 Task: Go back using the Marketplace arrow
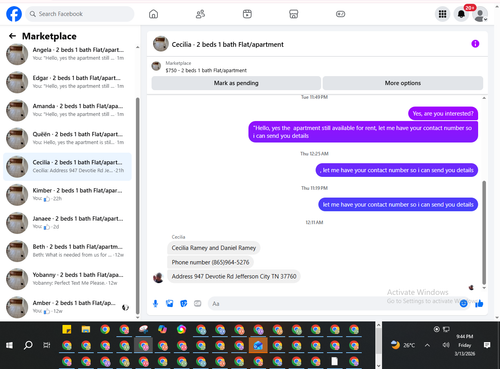pos(12,36)
